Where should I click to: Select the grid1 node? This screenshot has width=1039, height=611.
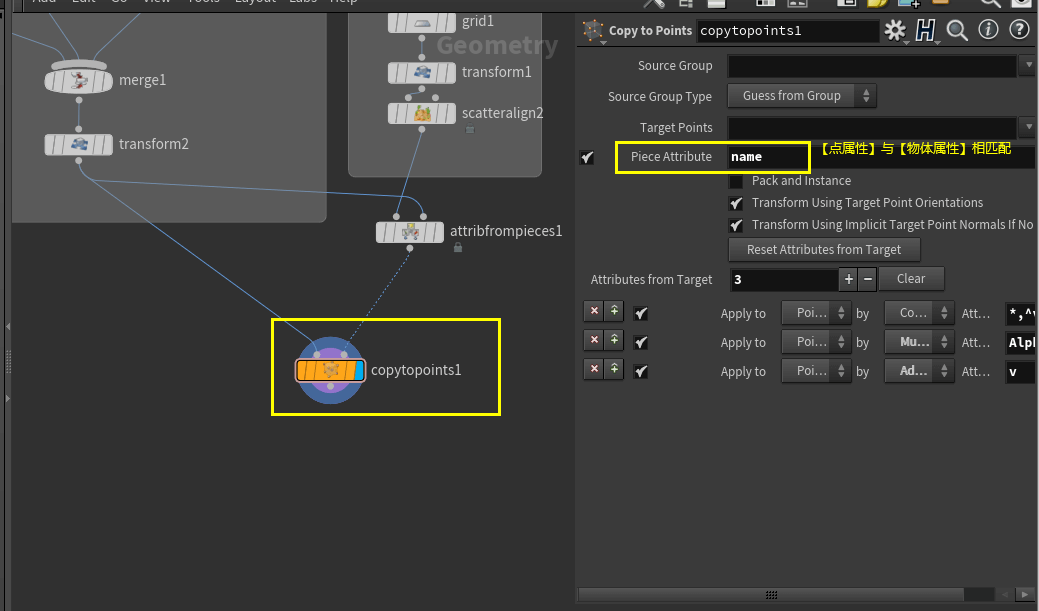(422, 23)
